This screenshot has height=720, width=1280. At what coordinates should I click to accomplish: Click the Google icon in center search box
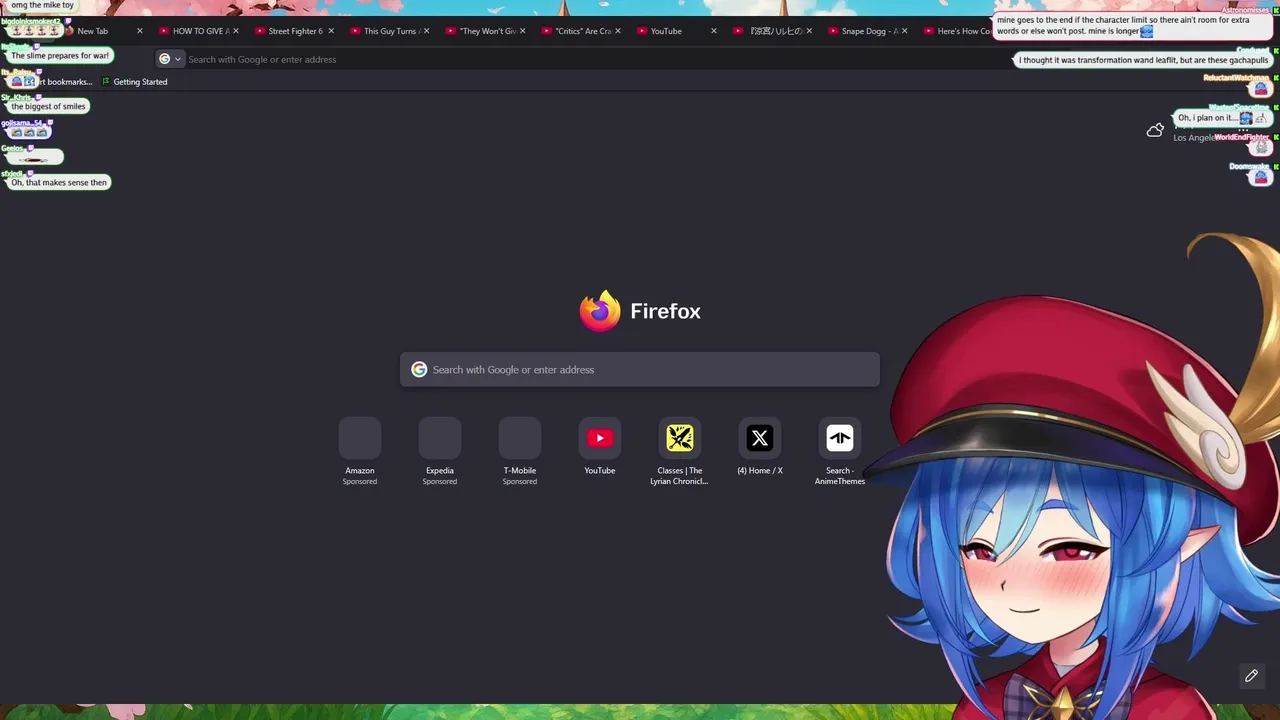(419, 370)
